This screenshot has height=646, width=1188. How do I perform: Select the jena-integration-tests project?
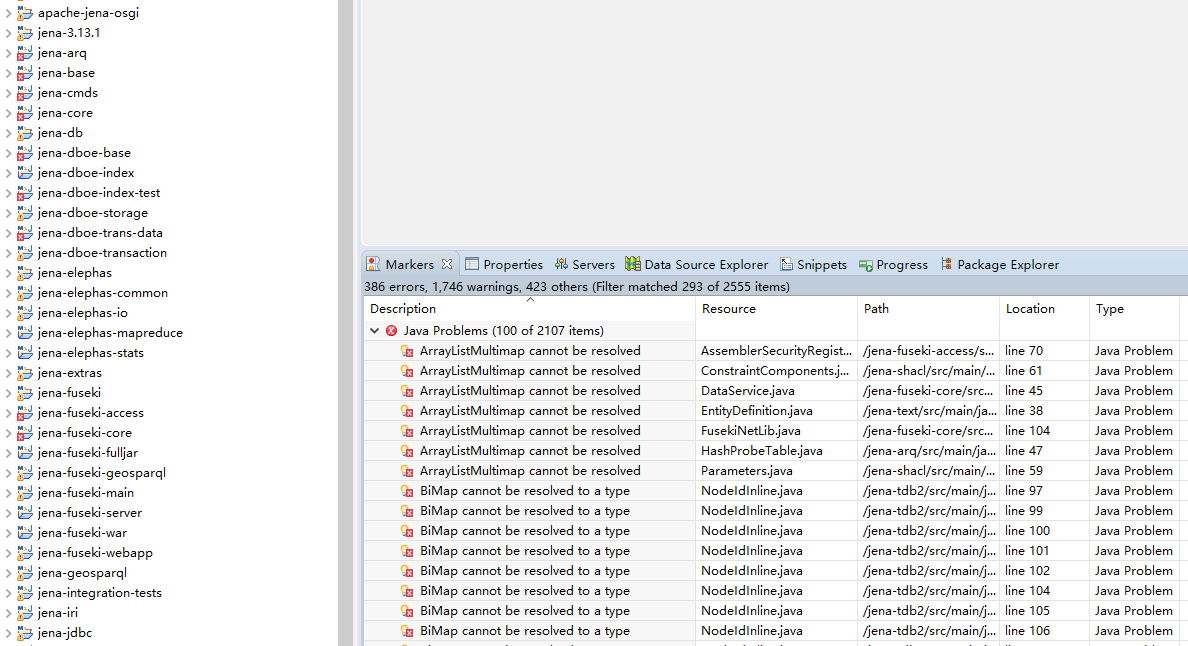(x=100, y=593)
